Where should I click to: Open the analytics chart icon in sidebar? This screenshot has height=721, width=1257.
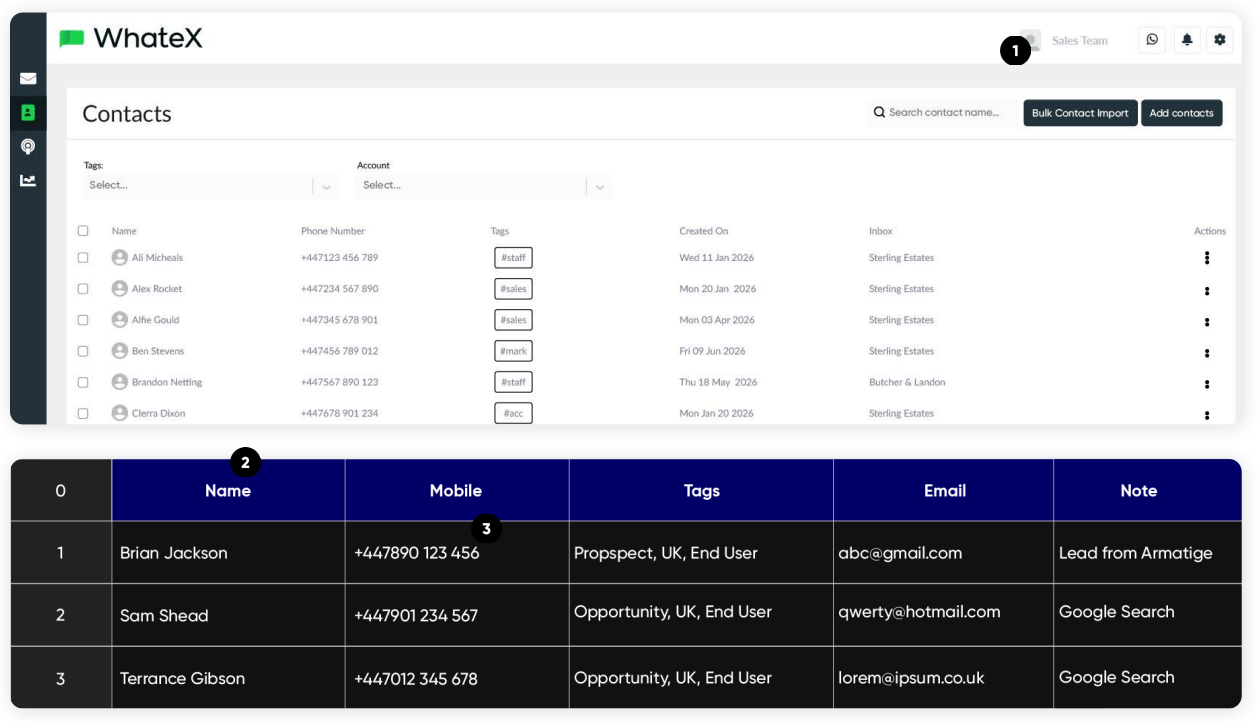coord(28,180)
